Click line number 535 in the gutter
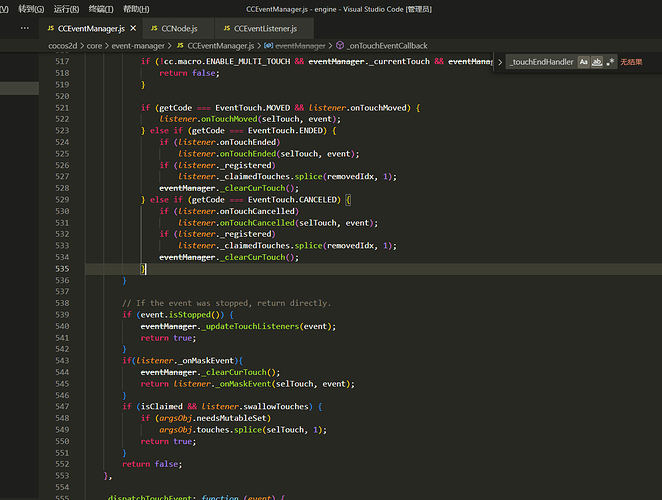The height and width of the screenshot is (500, 662). (62, 269)
